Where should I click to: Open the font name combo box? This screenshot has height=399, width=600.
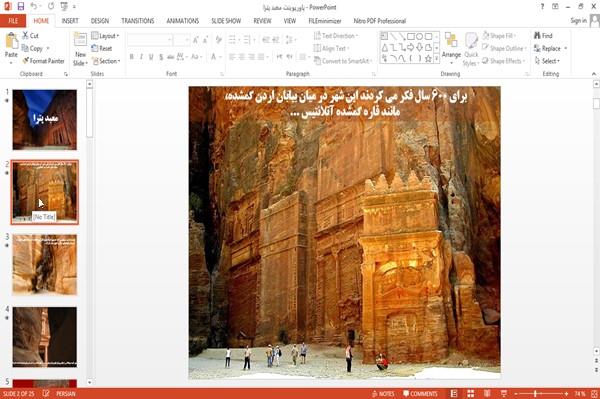click(150, 40)
